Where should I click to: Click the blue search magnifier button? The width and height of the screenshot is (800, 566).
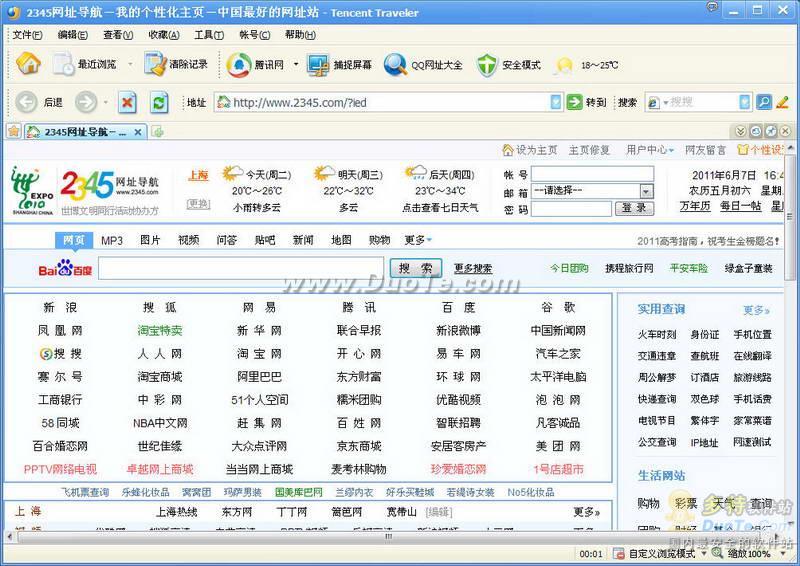763,102
